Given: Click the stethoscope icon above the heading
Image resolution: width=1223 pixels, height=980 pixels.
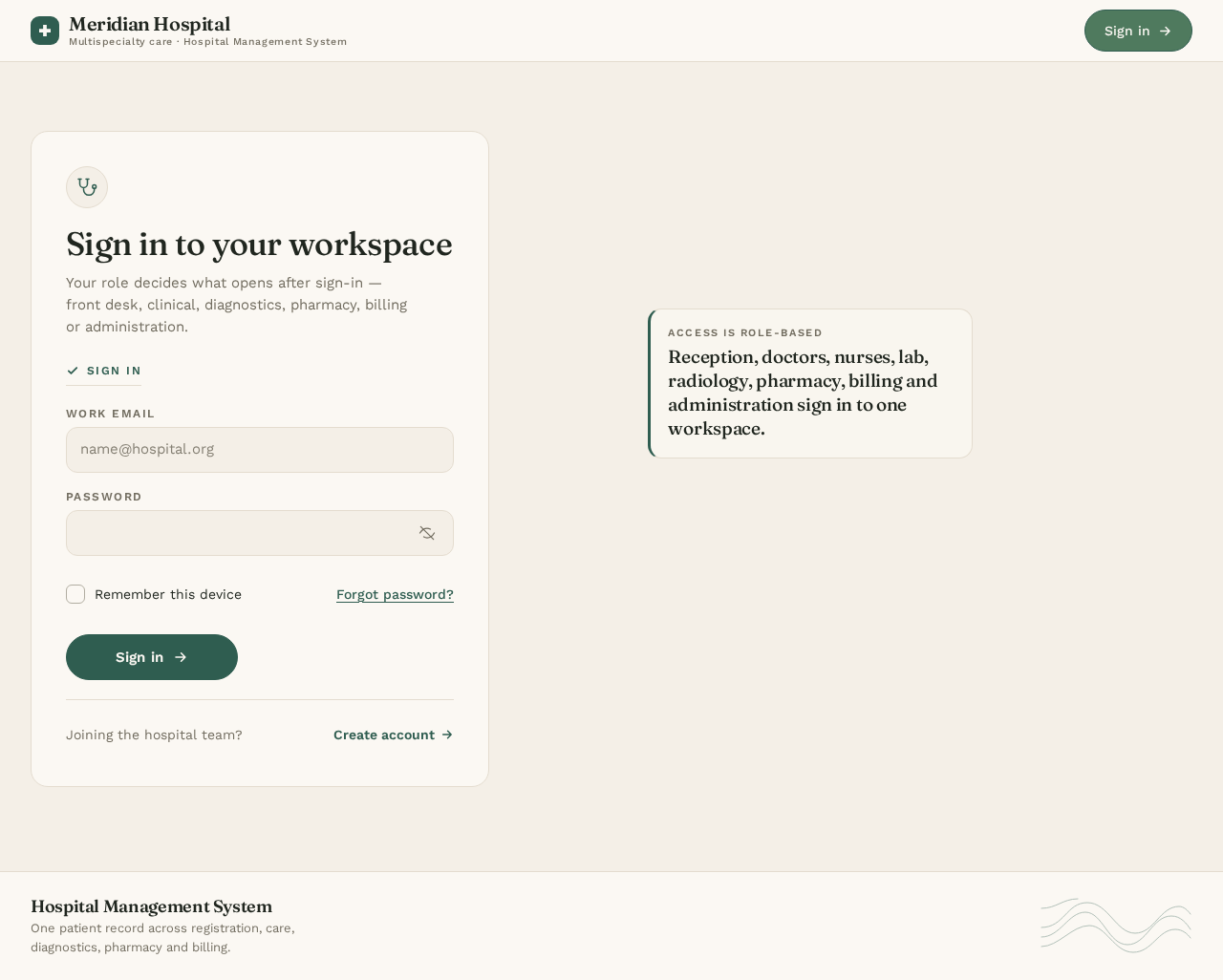Looking at the screenshot, I should (x=87, y=187).
